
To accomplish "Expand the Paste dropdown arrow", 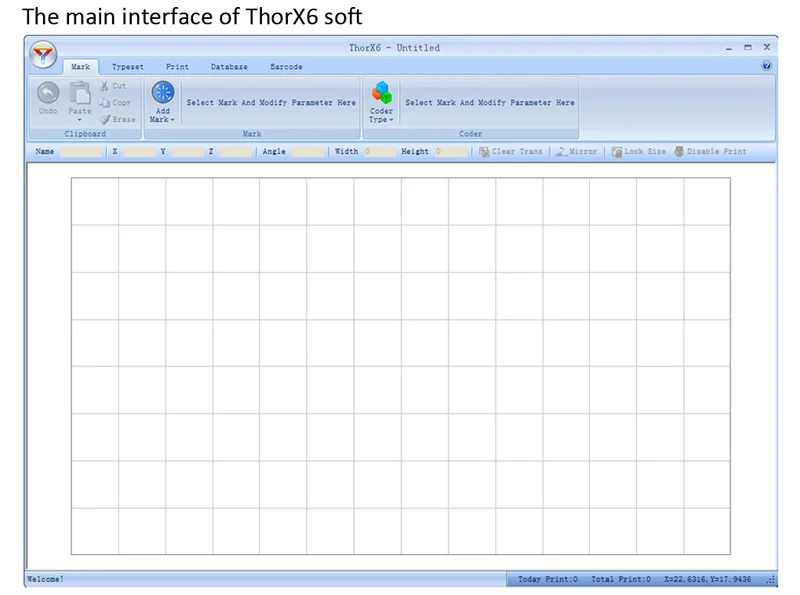I will (80, 120).
